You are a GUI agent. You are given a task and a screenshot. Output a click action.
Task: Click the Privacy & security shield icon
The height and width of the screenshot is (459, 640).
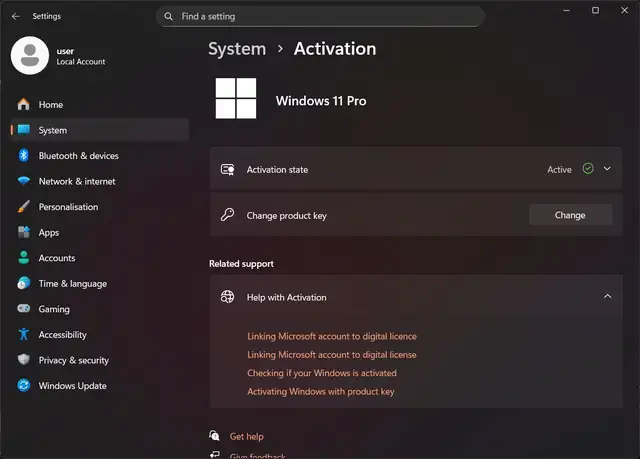coord(24,359)
